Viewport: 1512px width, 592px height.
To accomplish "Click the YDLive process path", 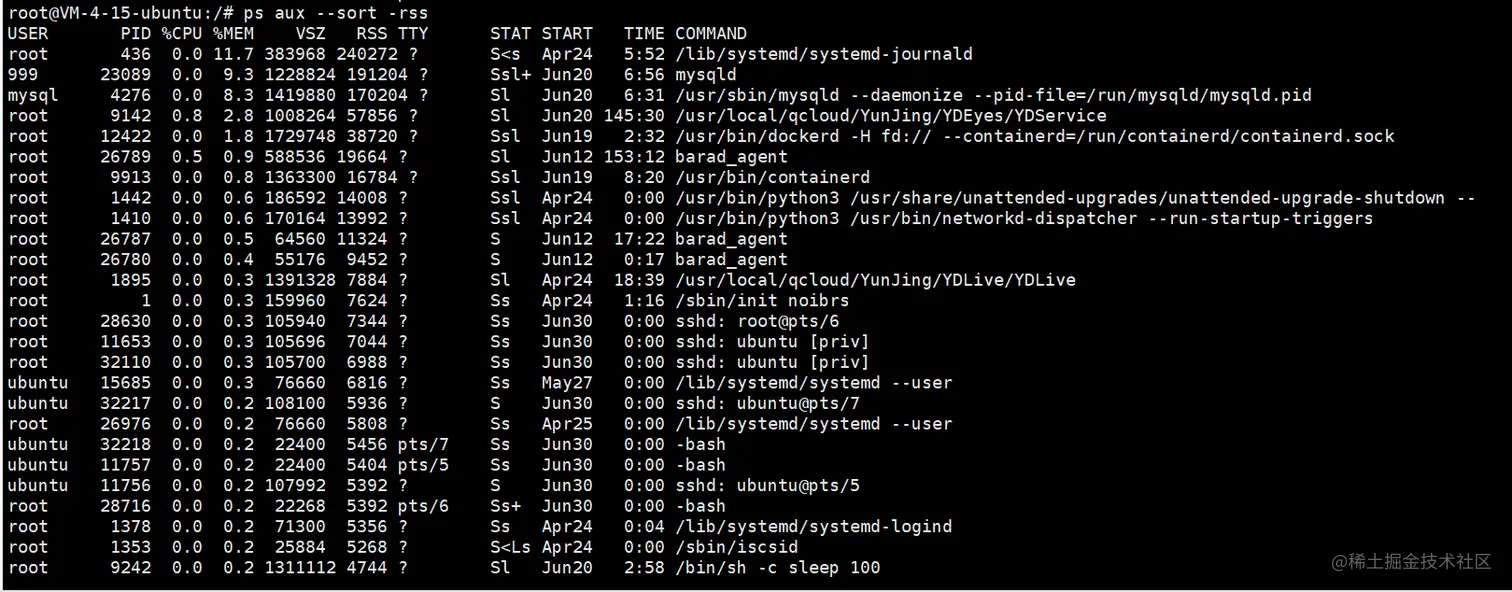I will (875, 280).
